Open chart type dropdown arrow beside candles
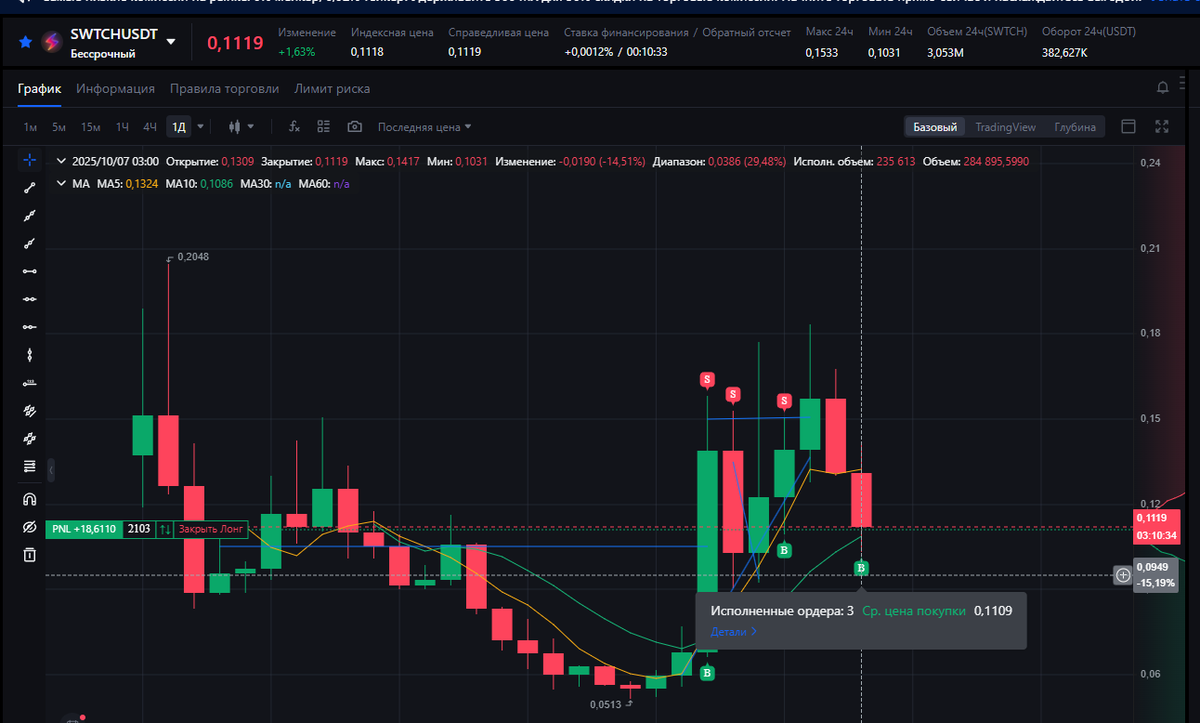This screenshot has width=1200, height=723. click(251, 127)
